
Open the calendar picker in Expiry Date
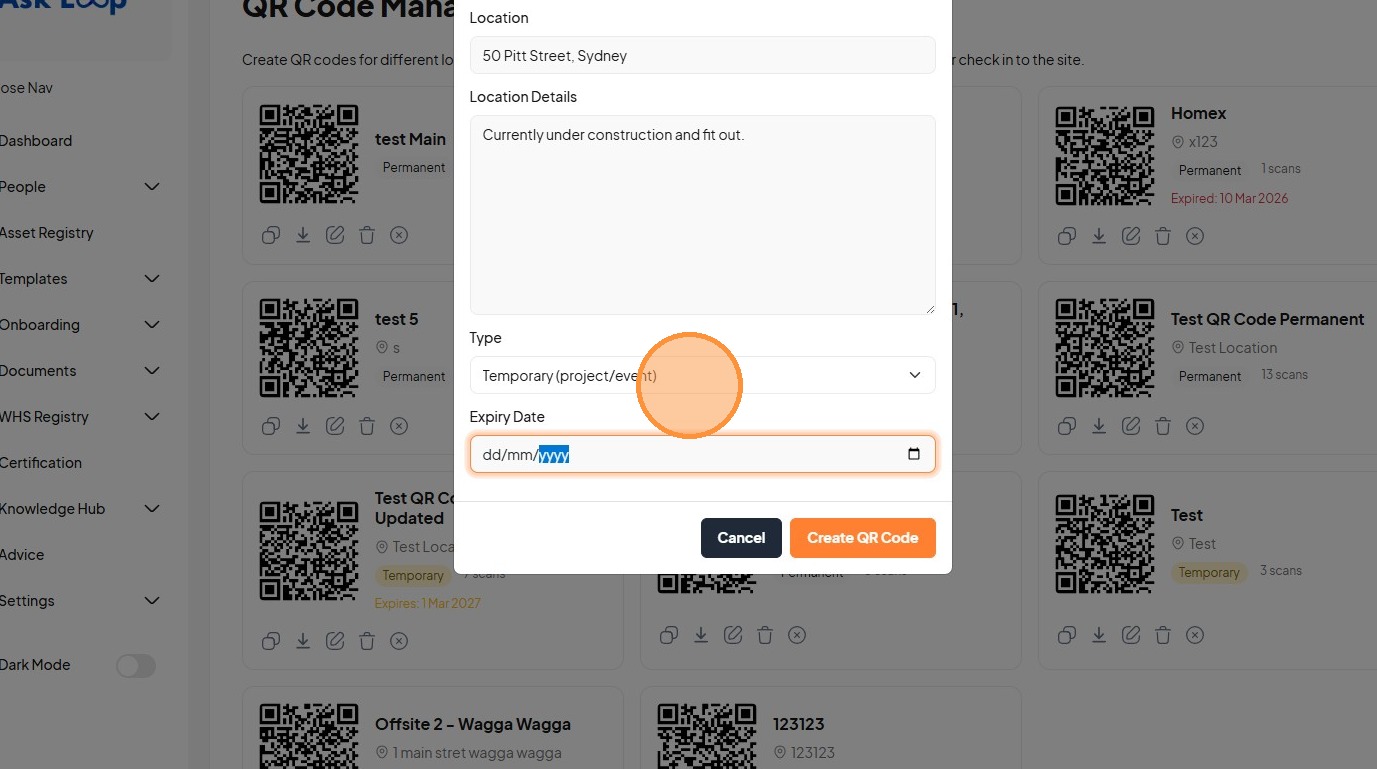click(x=913, y=454)
